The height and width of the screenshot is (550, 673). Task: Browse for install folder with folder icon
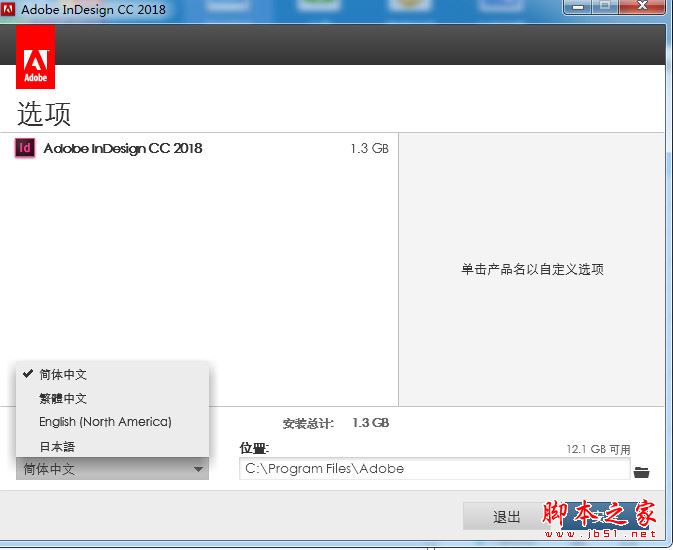[641, 472]
